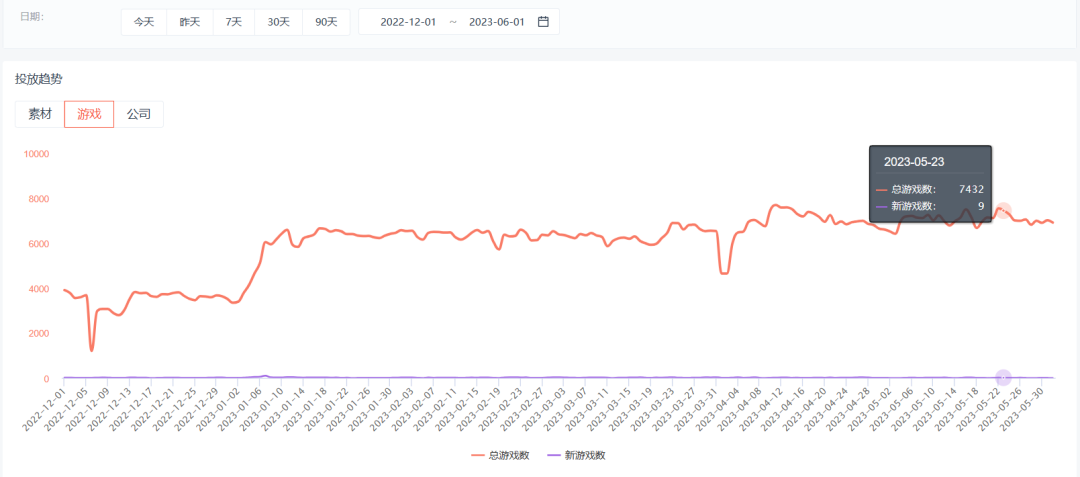Viewport: 1080px width, 477px height.
Task: Choose the 90天 range option
Action: 326,21
